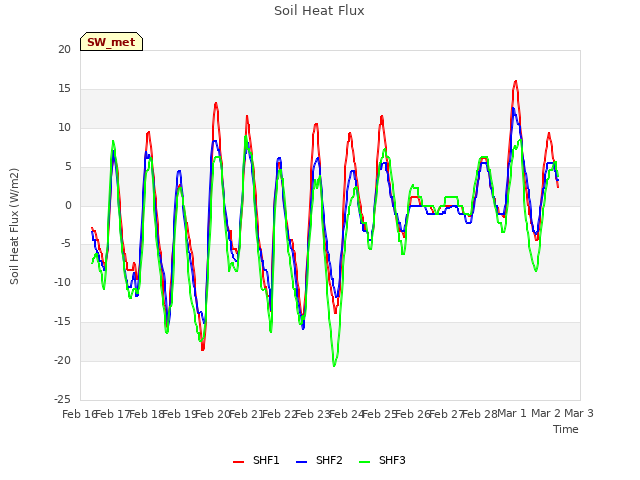
Task: Click the green SHF3 legend color marker
Action: (364, 462)
